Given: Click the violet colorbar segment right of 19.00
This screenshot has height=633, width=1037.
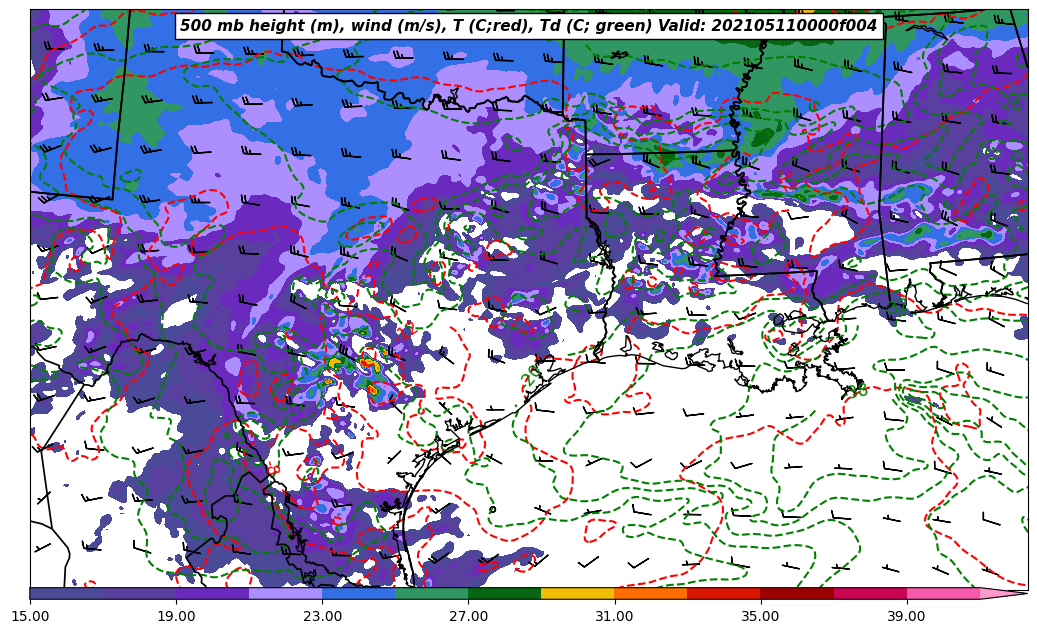Looking at the screenshot, I should coord(212,593).
